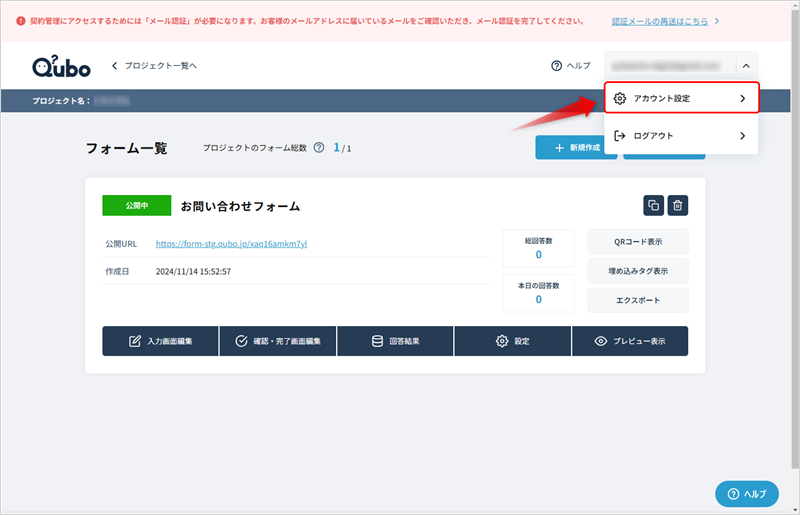Image resolution: width=800 pixels, height=515 pixels.
Task: Click 埋め込みタグ表示 button
Action: 638,271
